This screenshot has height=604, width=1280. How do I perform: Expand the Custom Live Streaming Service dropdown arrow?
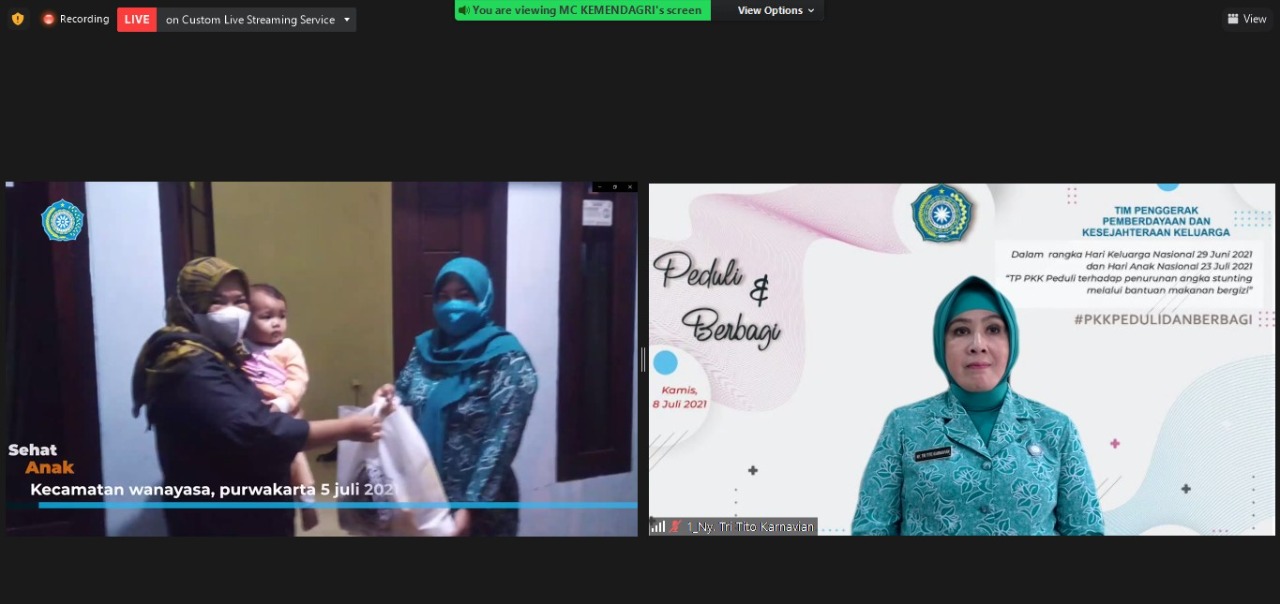tap(347, 19)
